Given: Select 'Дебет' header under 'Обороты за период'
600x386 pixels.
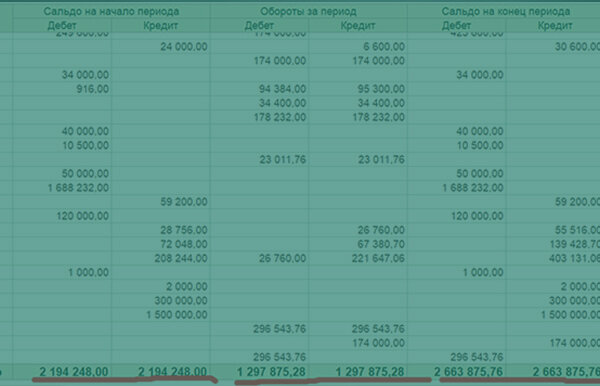Looking at the screenshot, I should (x=259, y=26).
